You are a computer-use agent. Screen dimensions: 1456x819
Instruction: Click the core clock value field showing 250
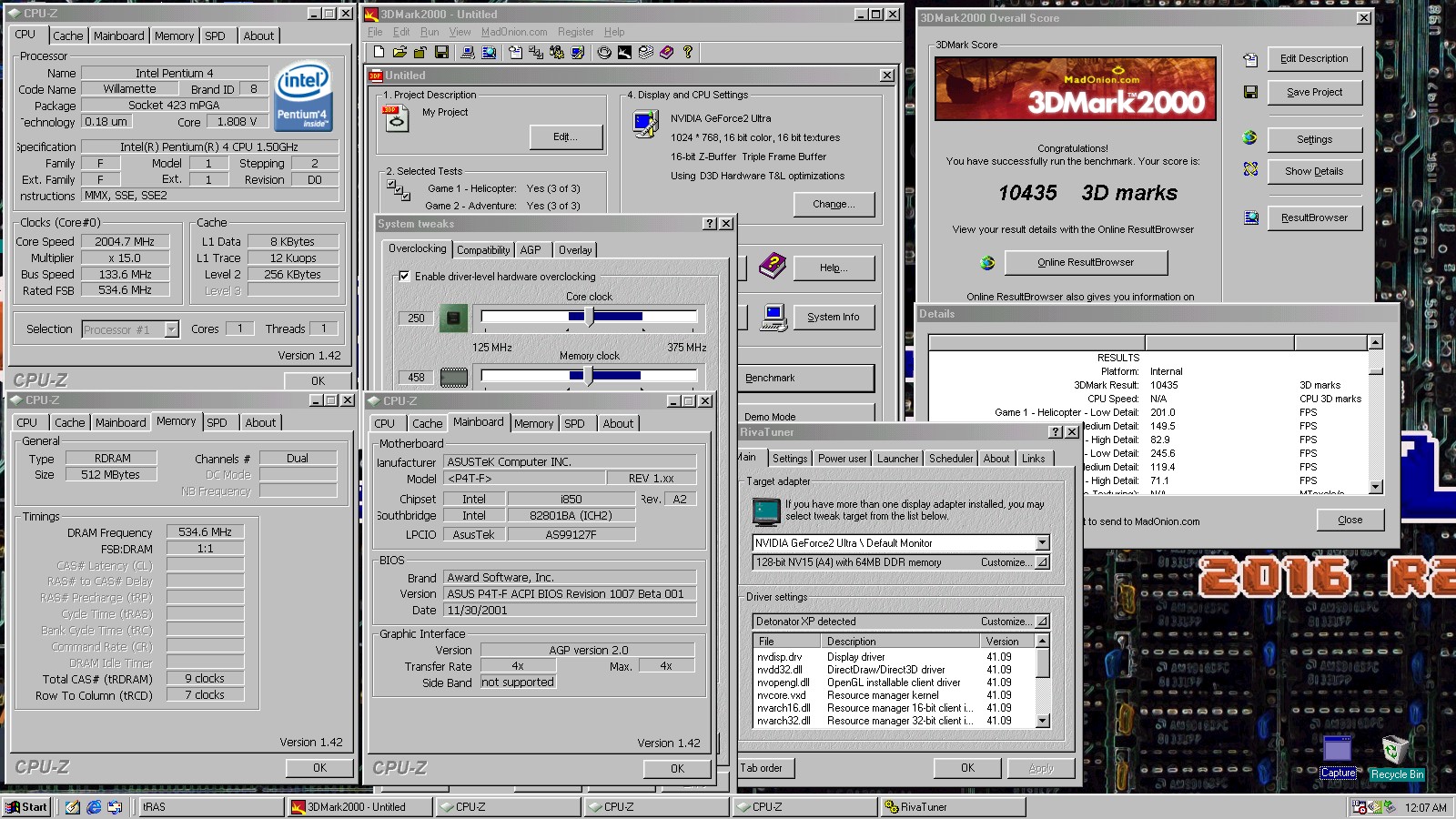click(x=416, y=318)
